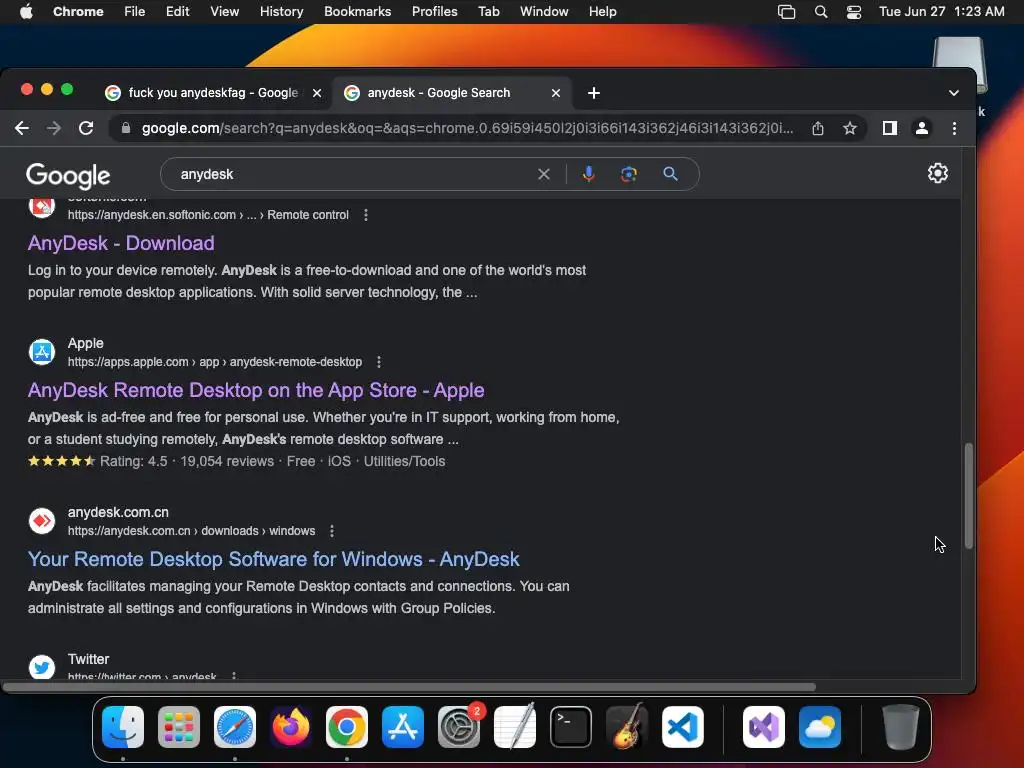Open the Bookmarks menu
Screen dimensions: 1024x768
(x=357, y=12)
